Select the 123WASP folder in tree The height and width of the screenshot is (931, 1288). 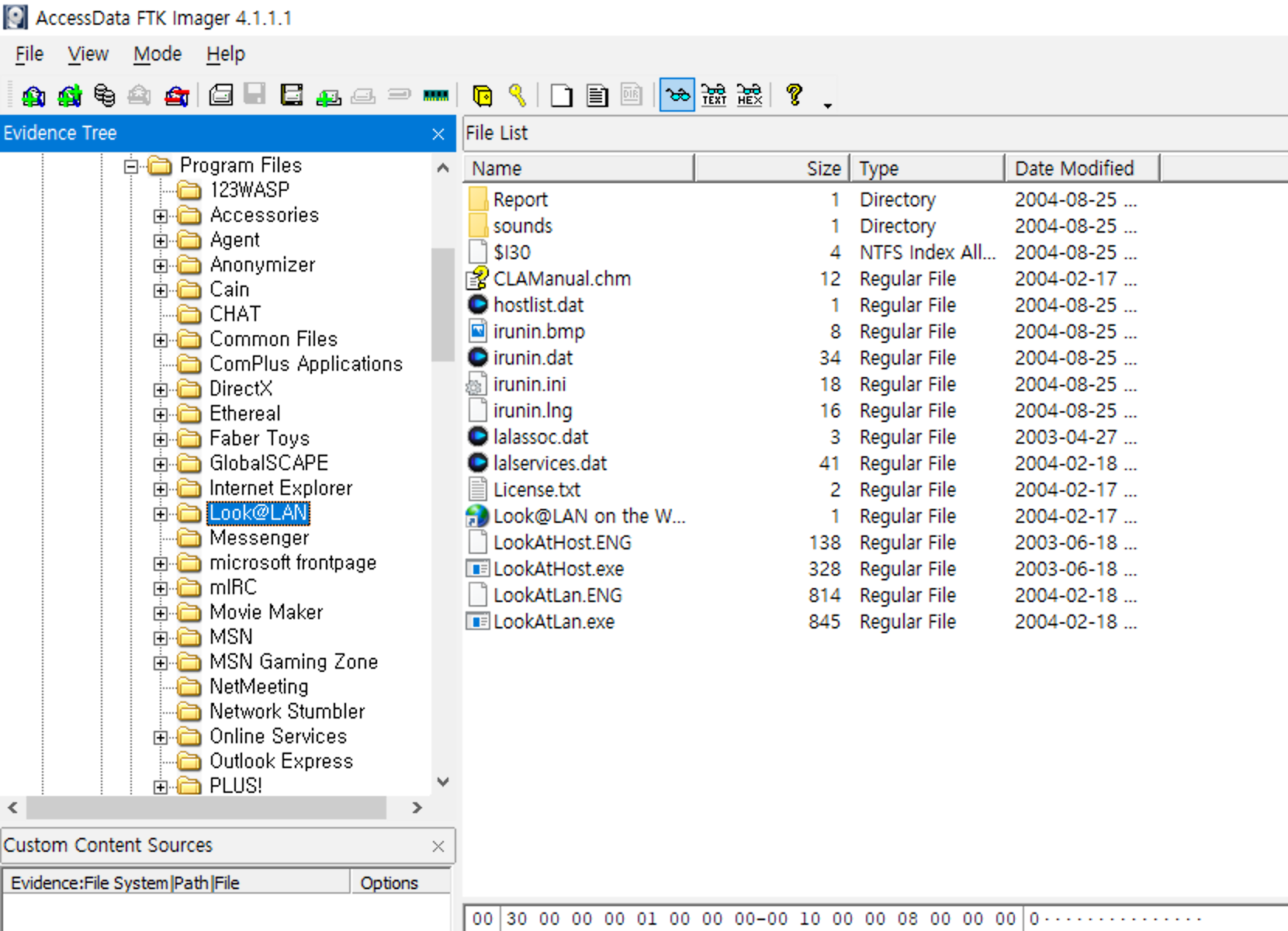point(249,190)
